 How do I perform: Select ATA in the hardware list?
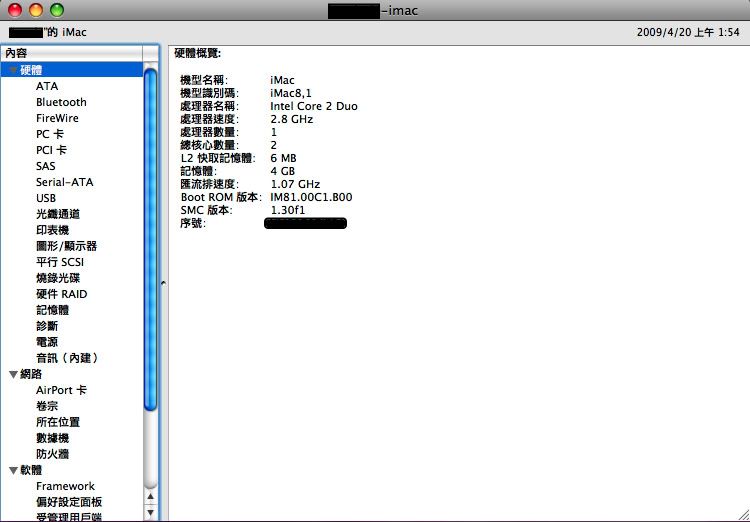pyautogui.click(x=47, y=86)
